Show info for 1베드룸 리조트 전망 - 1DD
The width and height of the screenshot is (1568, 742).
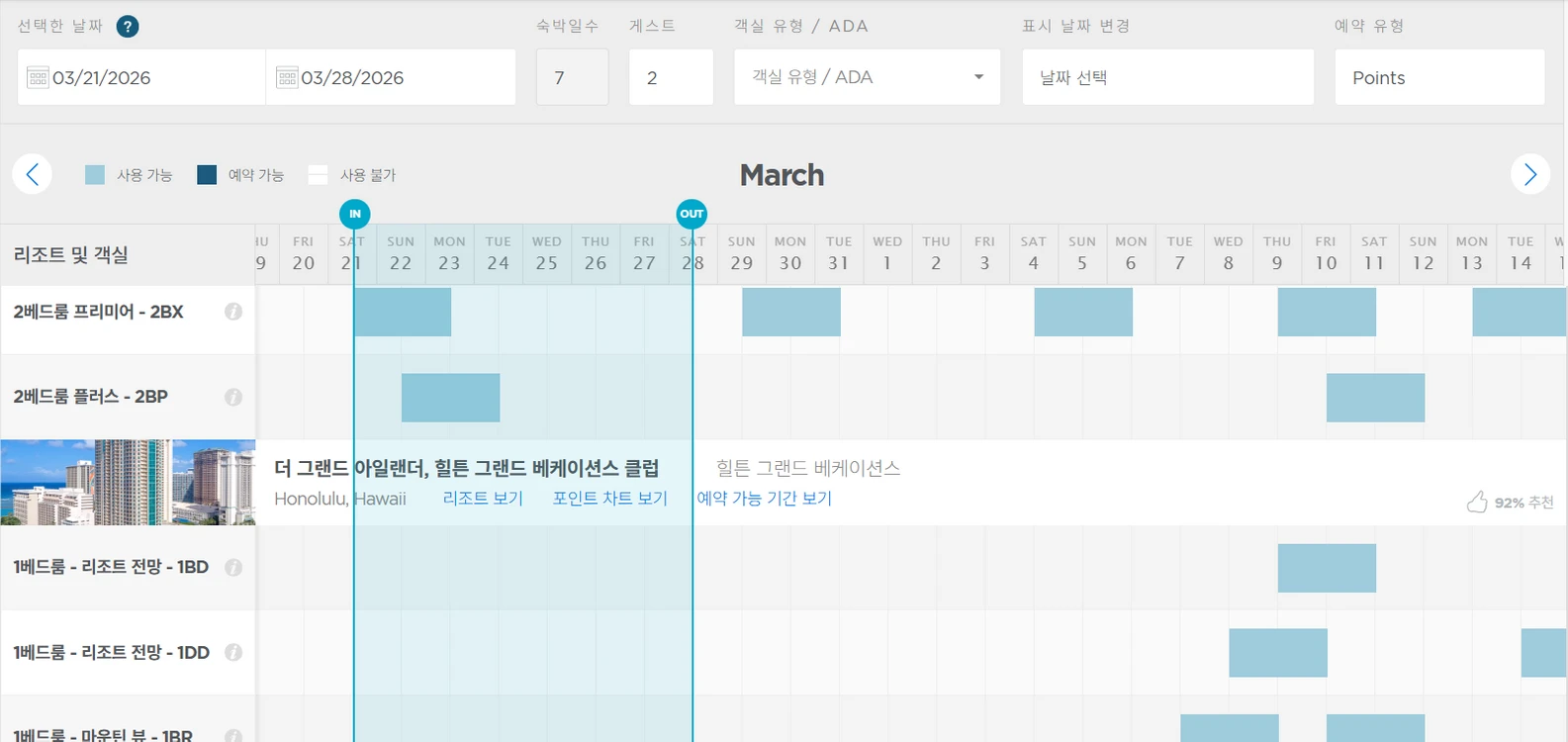[233, 653]
